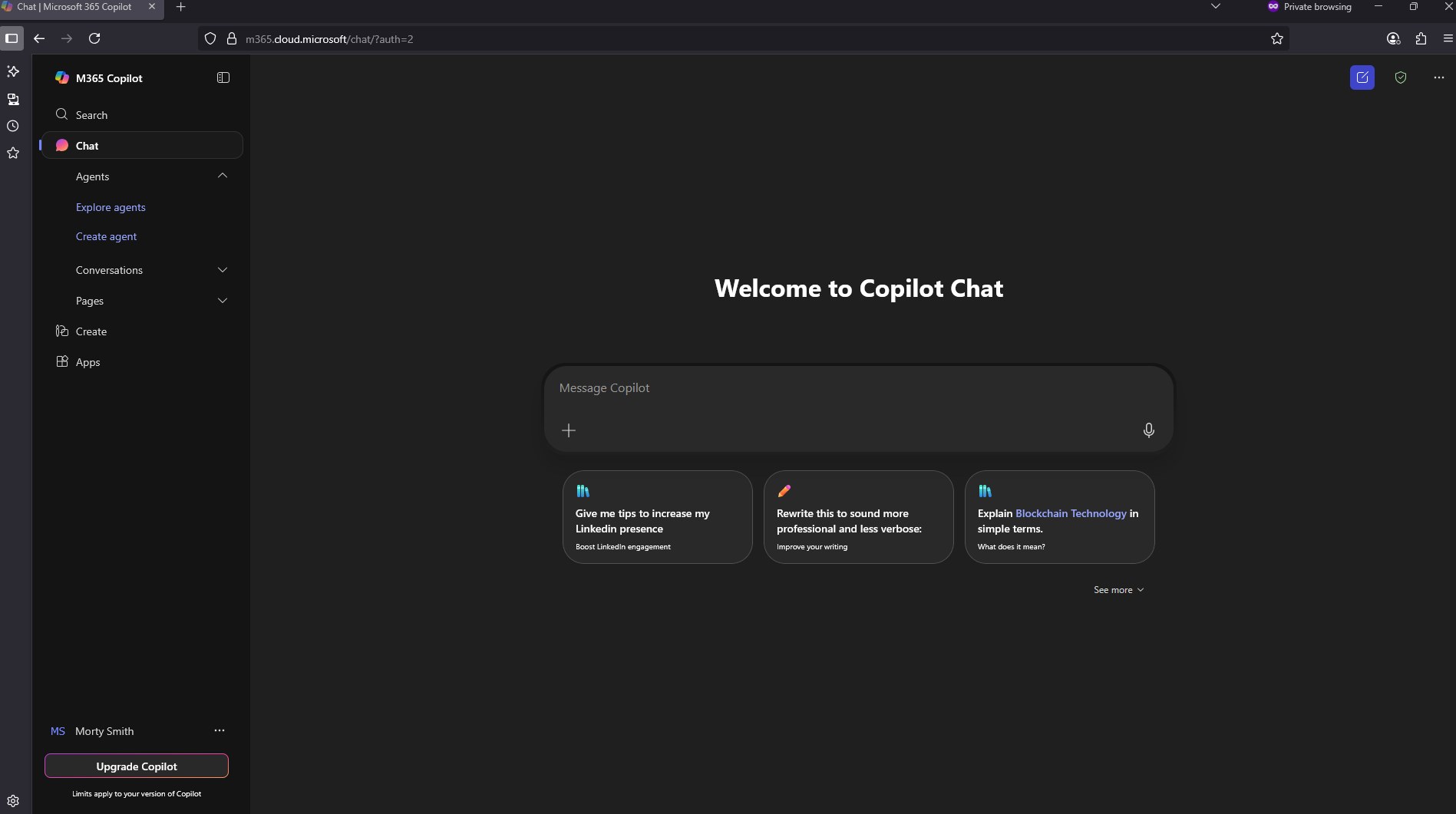Toggle the M365 Copilot navigation pane
Screen dimensions: 1456x814
pos(223,77)
